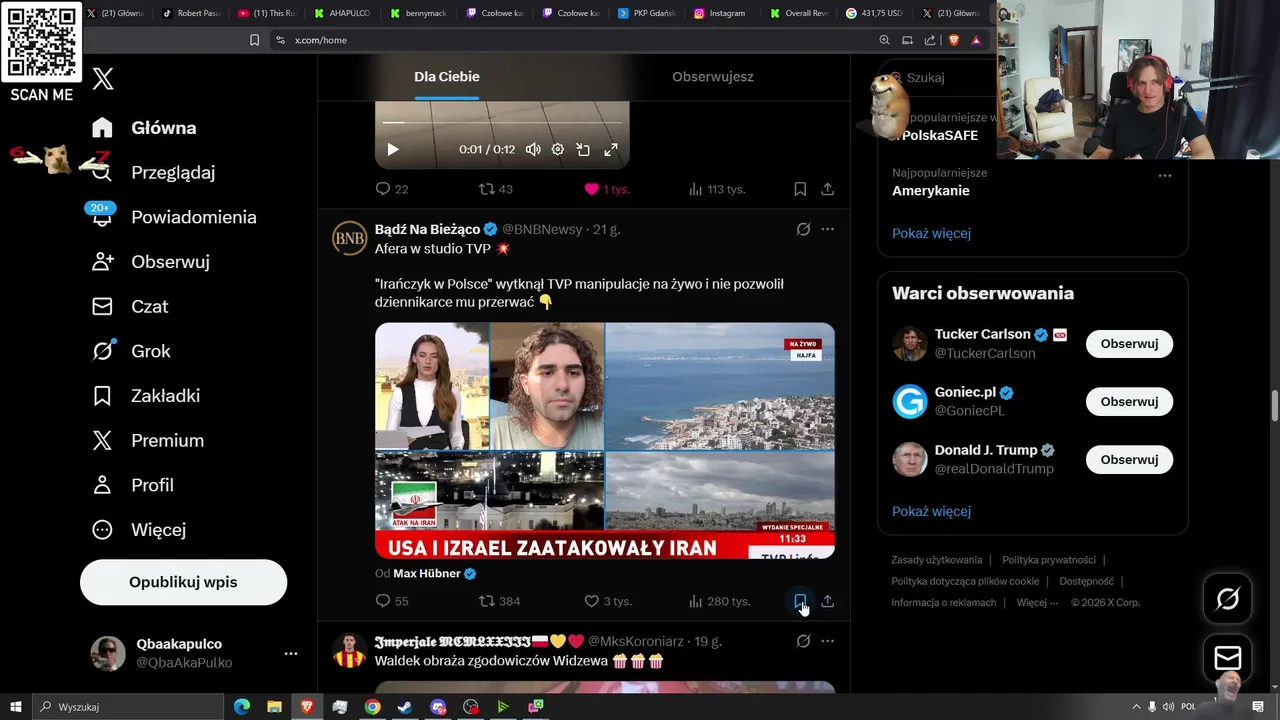Viewport: 1280px width, 720px height.
Task: Open the Polityka prywatności footer link
Action: (1049, 560)
